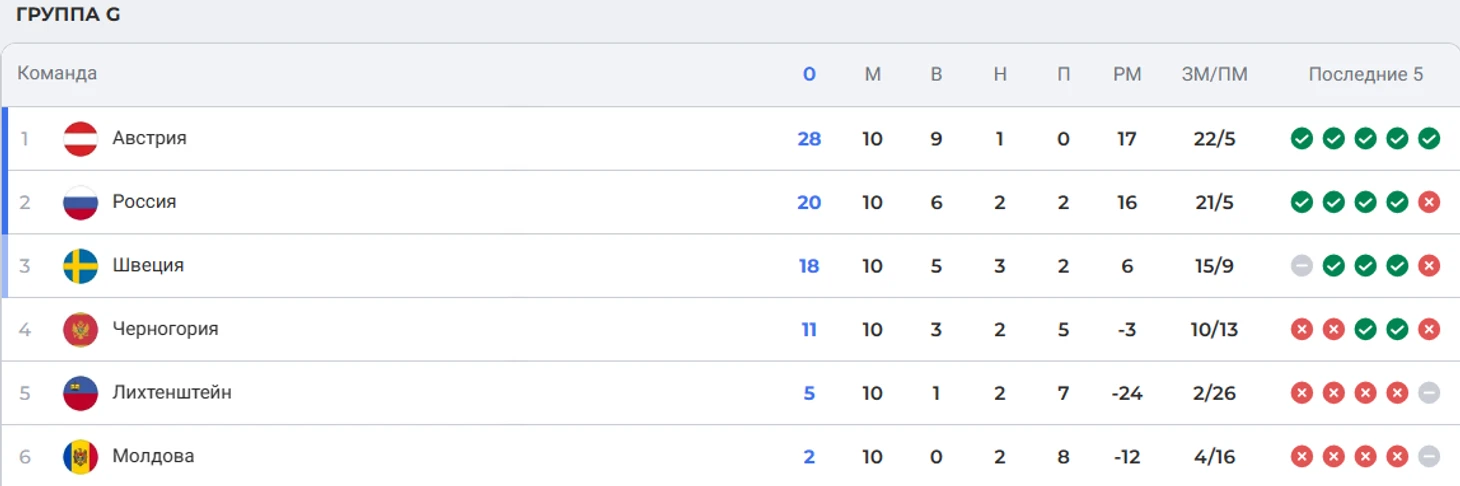Click the Moldova flag icon
Image resolution: width=1460 pixels, height=486 pixels.
coord(80,457)
